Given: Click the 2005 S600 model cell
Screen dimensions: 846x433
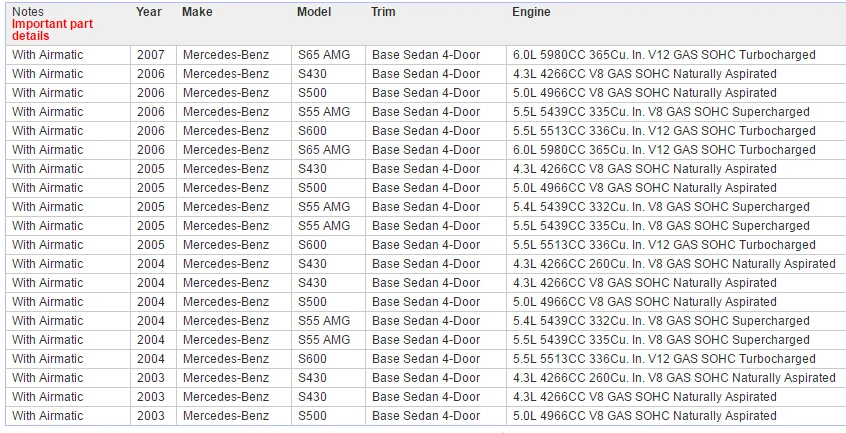Looking at the screenshot, I should click(x=328, y=245).
